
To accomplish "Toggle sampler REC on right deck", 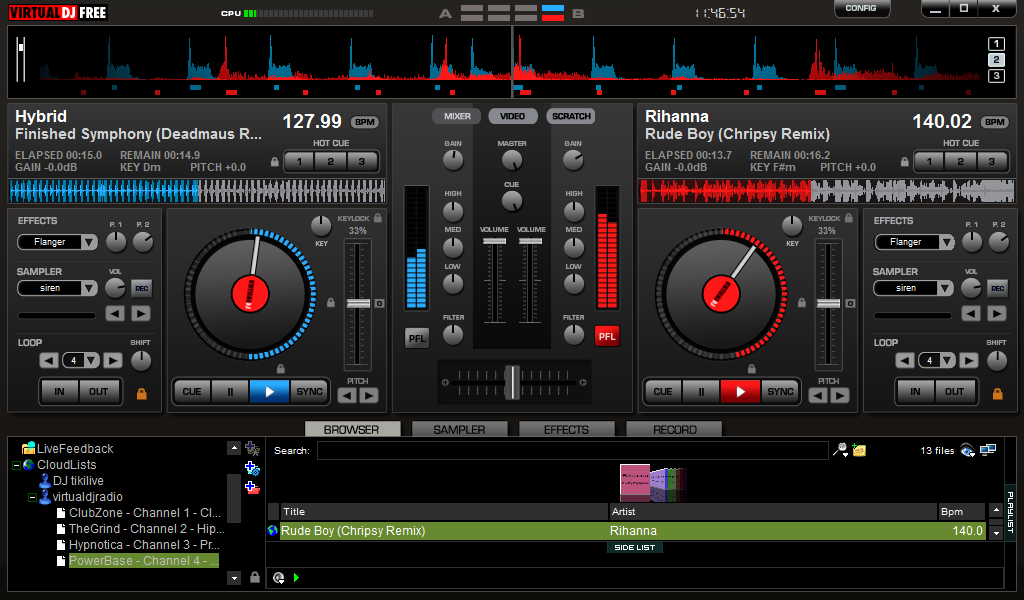I will click(x=998, y=289).
